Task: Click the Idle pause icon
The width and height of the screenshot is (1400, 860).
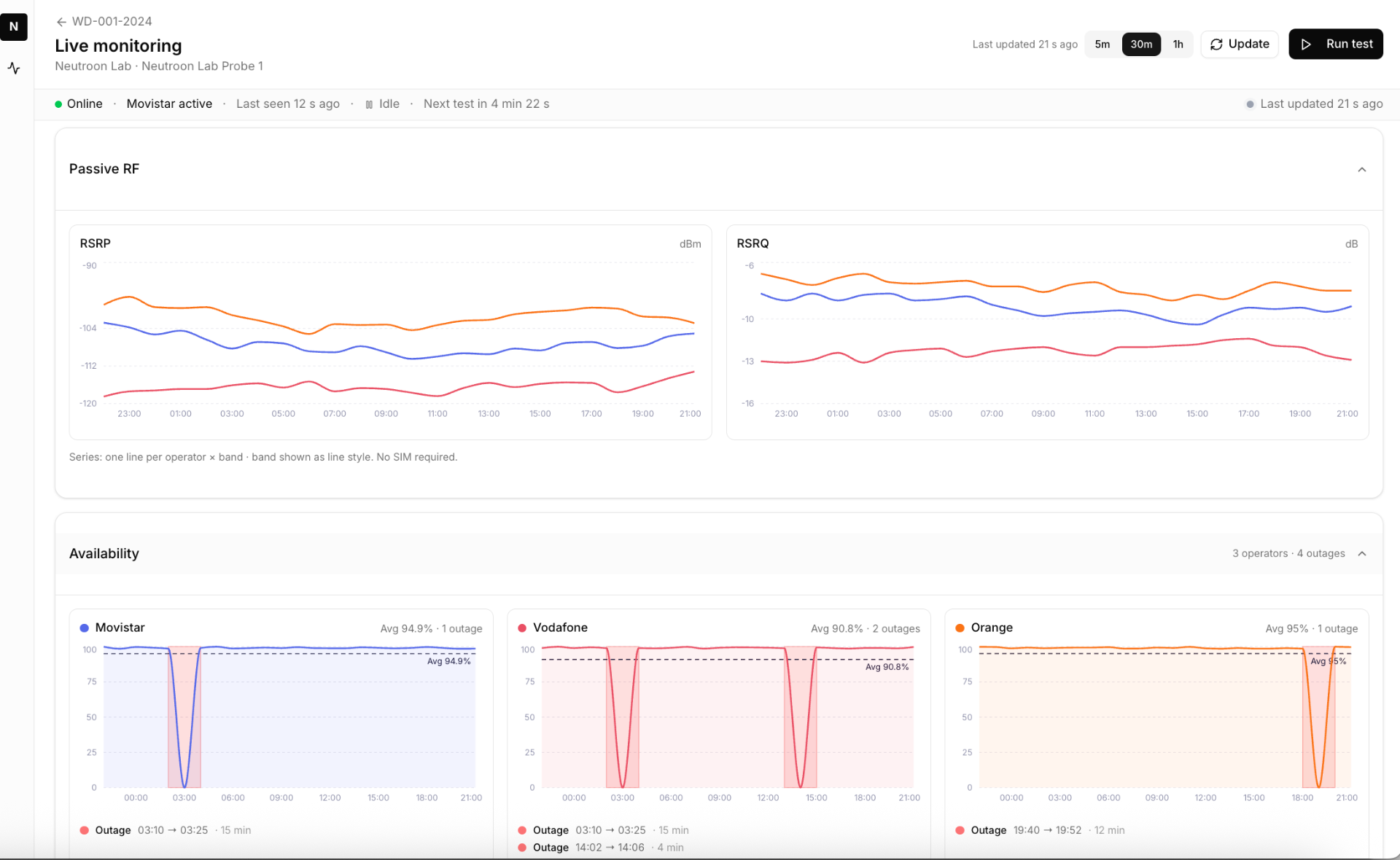Action: pos(369,104)
